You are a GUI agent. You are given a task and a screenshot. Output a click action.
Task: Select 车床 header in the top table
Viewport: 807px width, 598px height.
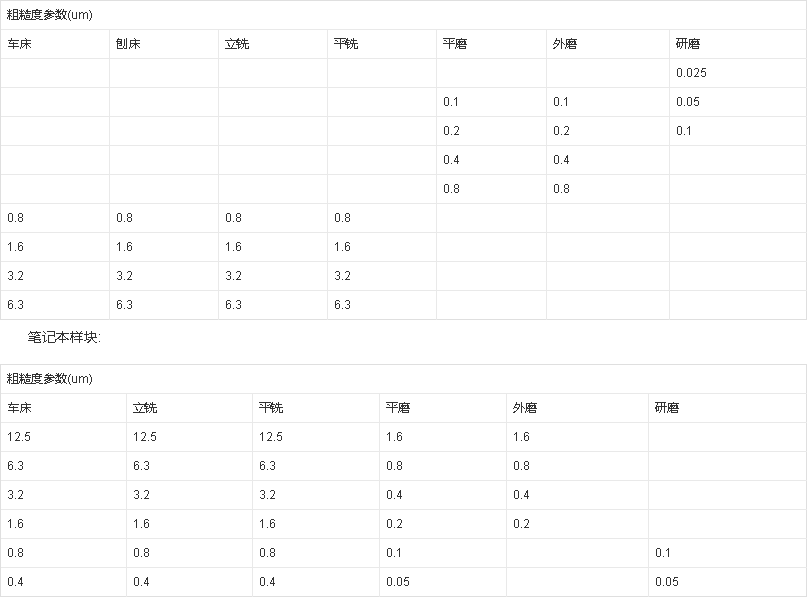pyautogui.click(x=19, y=44)
